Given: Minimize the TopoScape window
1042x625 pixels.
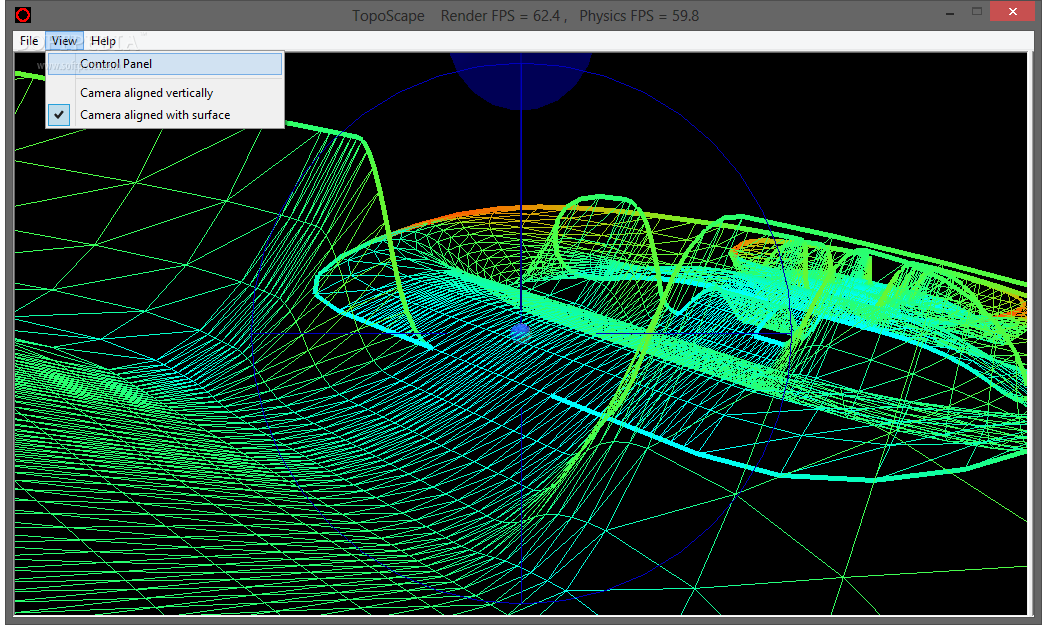Looking at the screenshot, I should click(950, 13).
